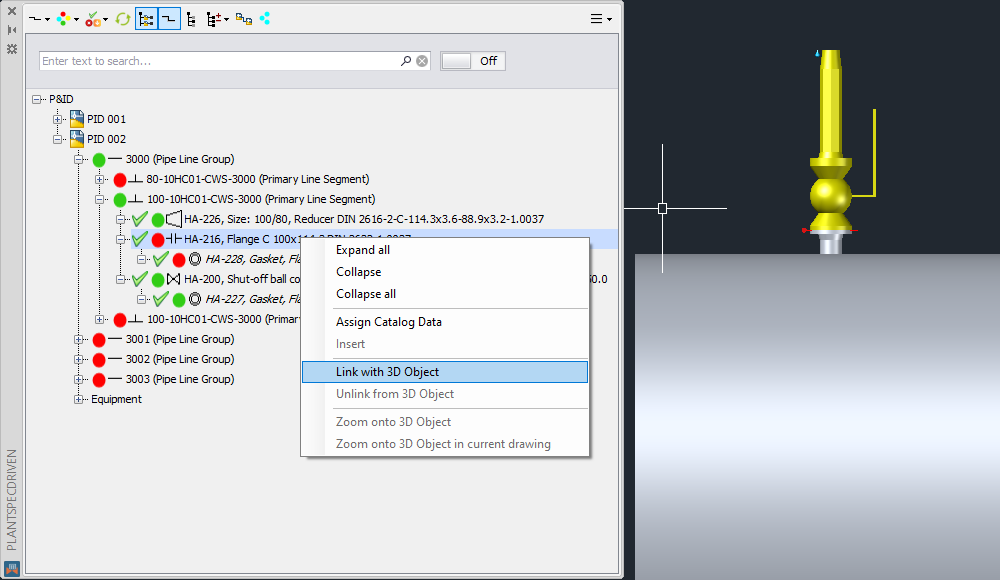
Task: Click the HA-216 flange symbol icon
Action: [174, 239]
